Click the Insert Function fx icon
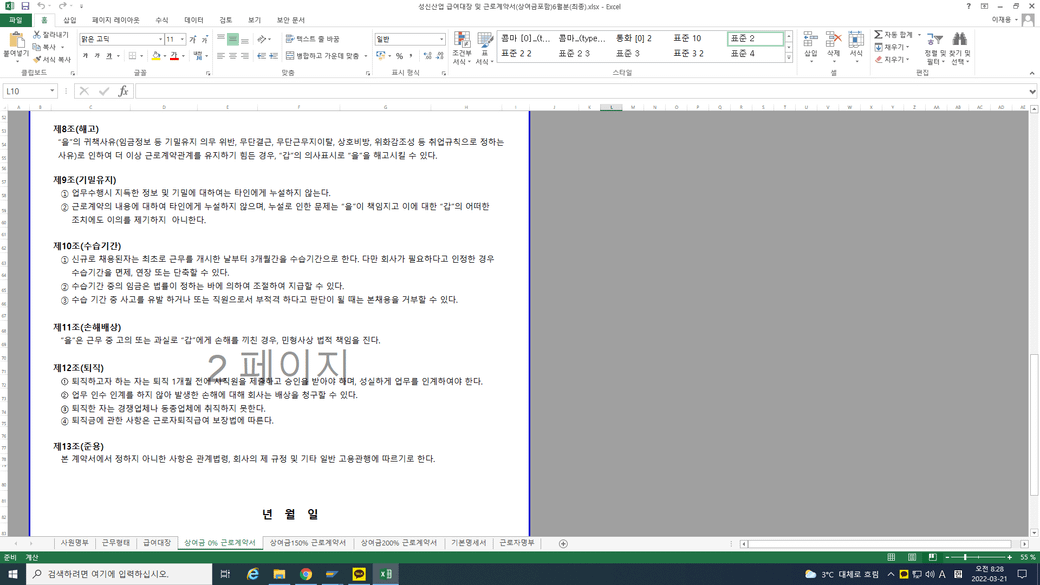Image resolution: width=1040 pixels, height=585 pixels. pyautogui.click(x=123, y=91)
